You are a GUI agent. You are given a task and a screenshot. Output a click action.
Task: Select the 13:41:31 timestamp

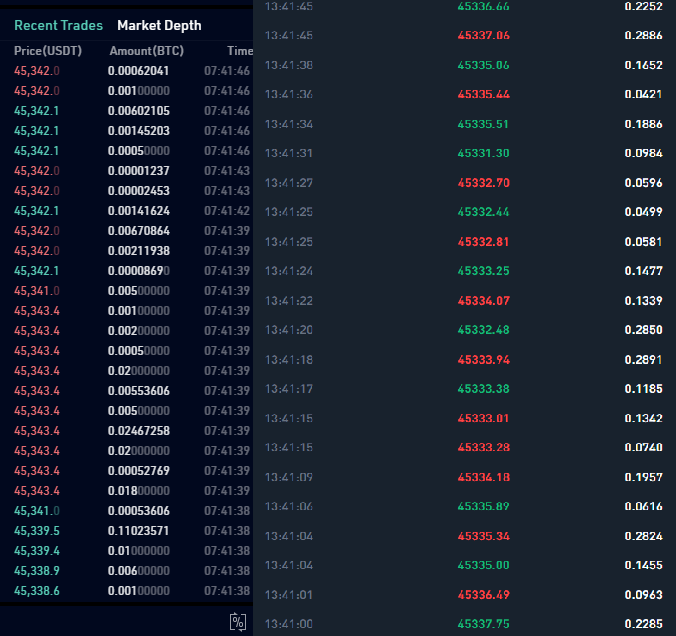pyautogui.click(x=288, y=153)
